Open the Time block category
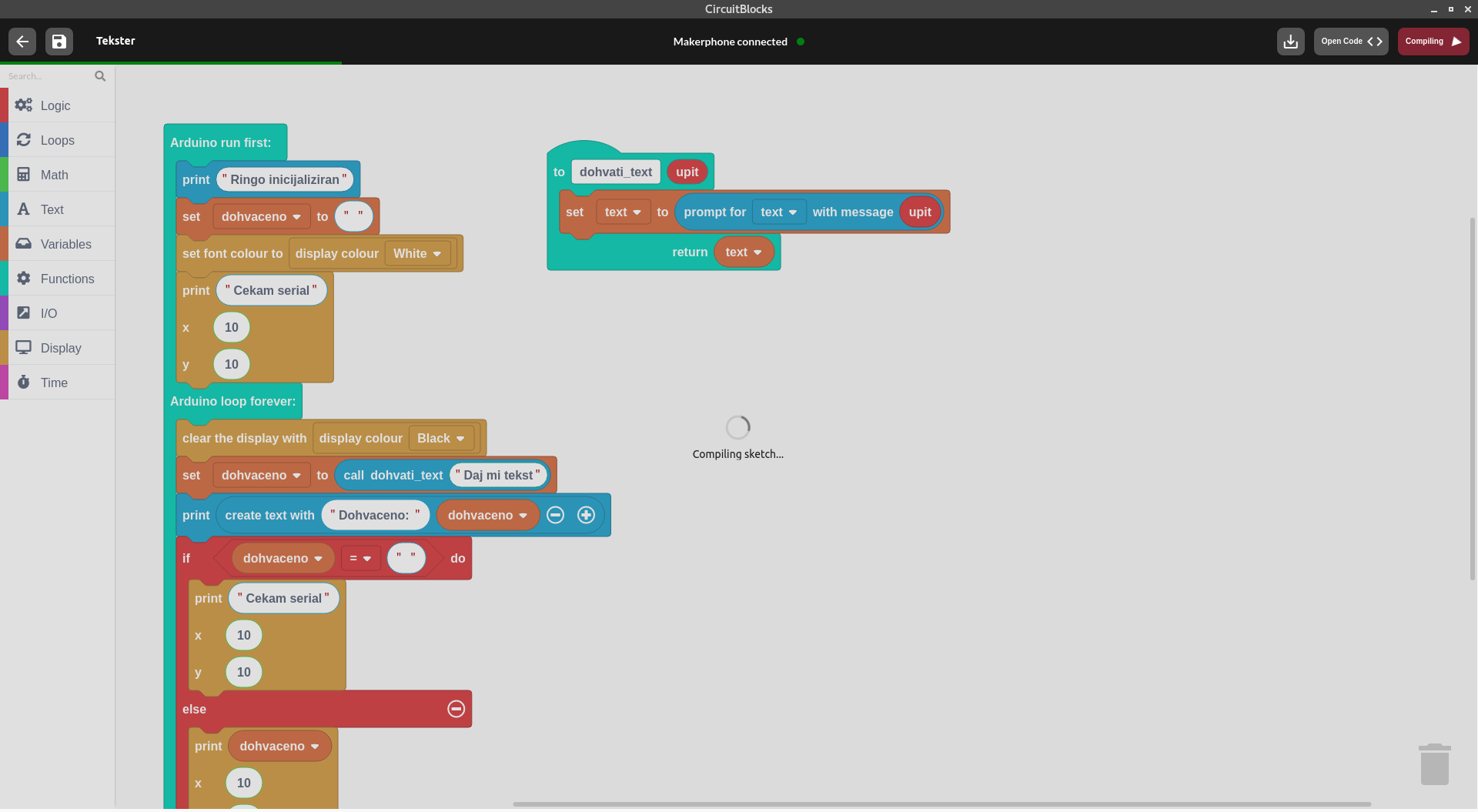Screen dimensions: 1478x812 click(x=58, y=383)
